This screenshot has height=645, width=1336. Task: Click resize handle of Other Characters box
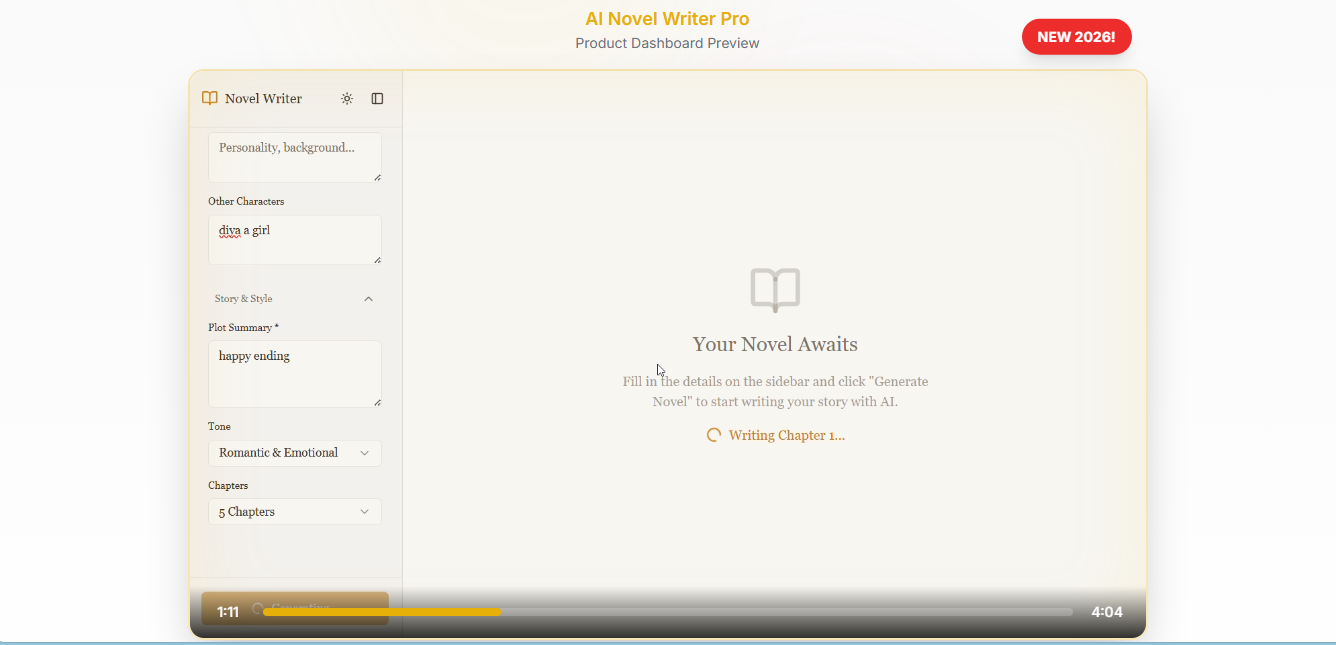(x=377, y=260)
